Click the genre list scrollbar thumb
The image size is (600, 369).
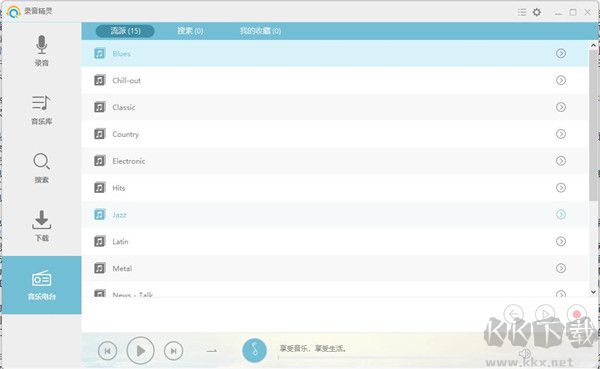coord(593,125)
